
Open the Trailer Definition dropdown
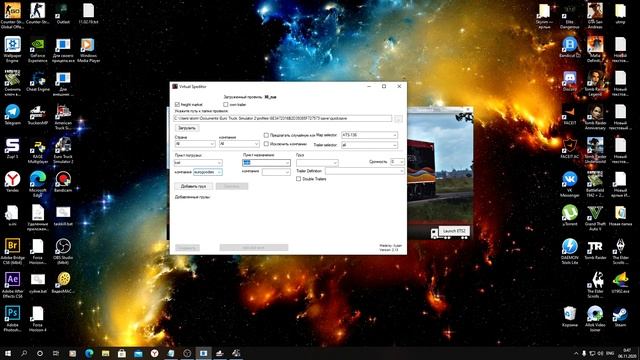pos(364,171)
